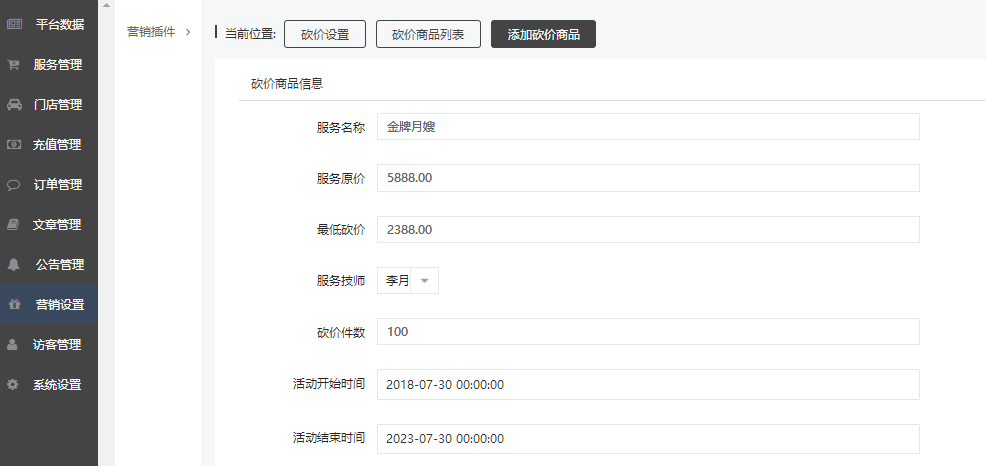The width and height of the screenshot is (986, 466).
Task: Click the 活动结束时间 field label
Action: click(x=329, y=438)
